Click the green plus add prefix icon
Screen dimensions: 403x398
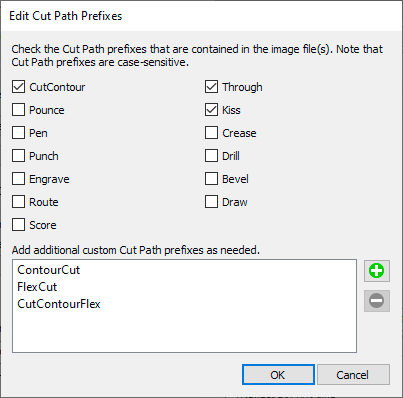pos(377,271)
